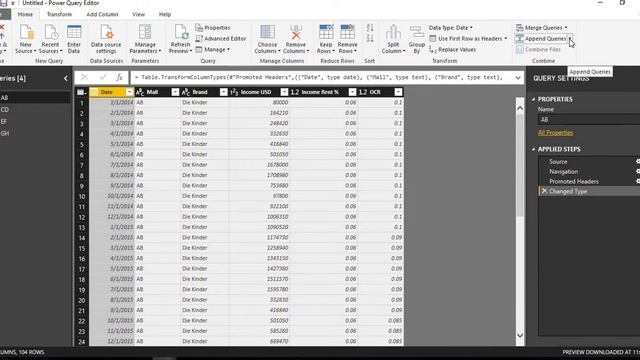Viewport: 640px width, 360px height.
Task: Click the Mall column data type icon
Action: point(140,92)
